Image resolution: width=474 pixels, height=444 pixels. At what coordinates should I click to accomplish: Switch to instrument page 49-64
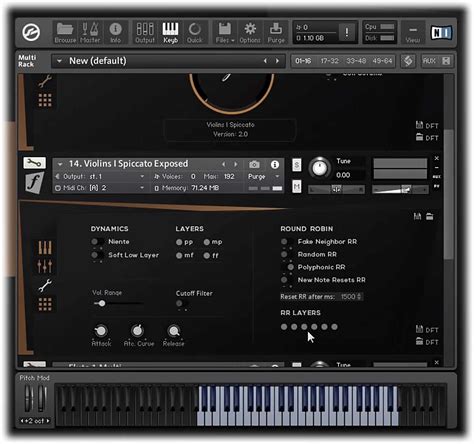pos(382,61)
